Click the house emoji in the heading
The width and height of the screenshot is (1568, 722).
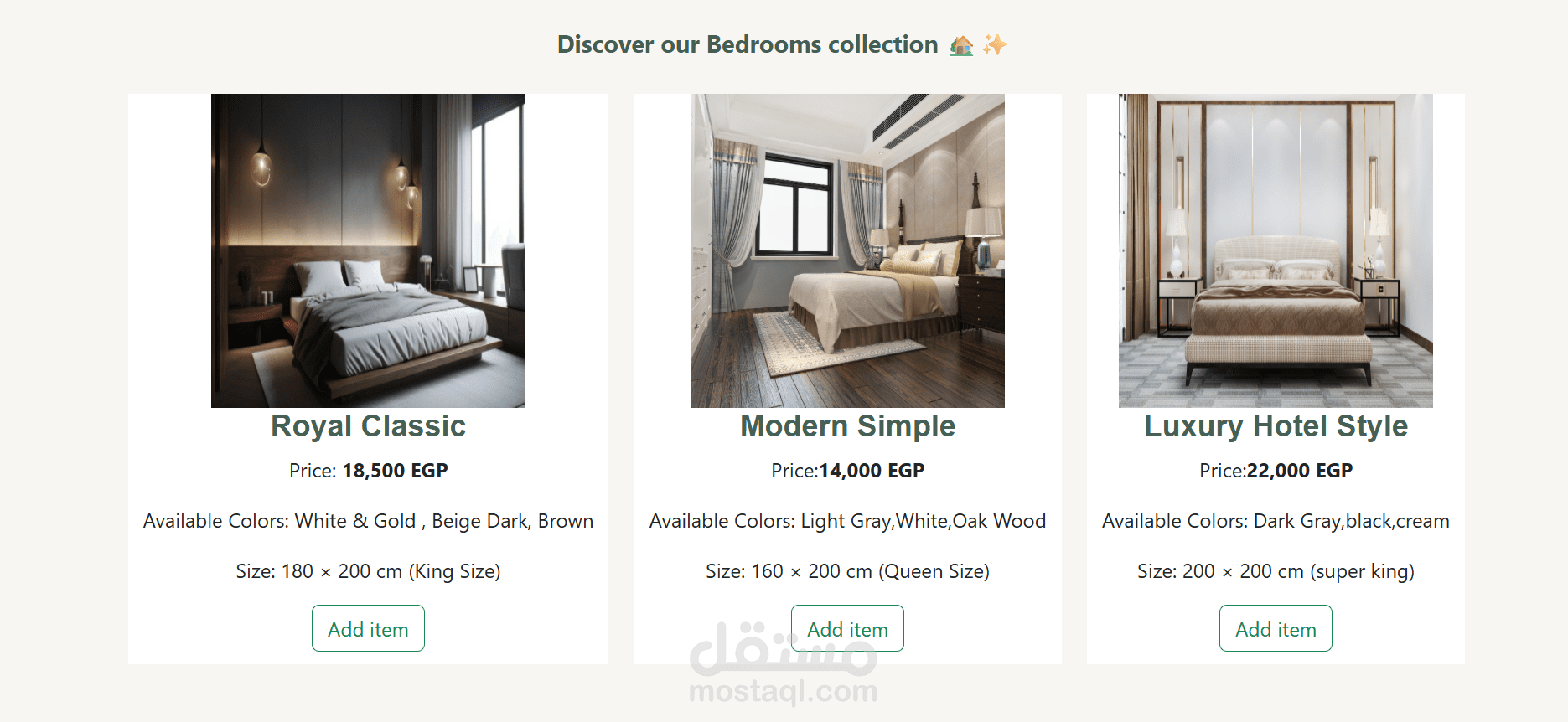[961, 44]
